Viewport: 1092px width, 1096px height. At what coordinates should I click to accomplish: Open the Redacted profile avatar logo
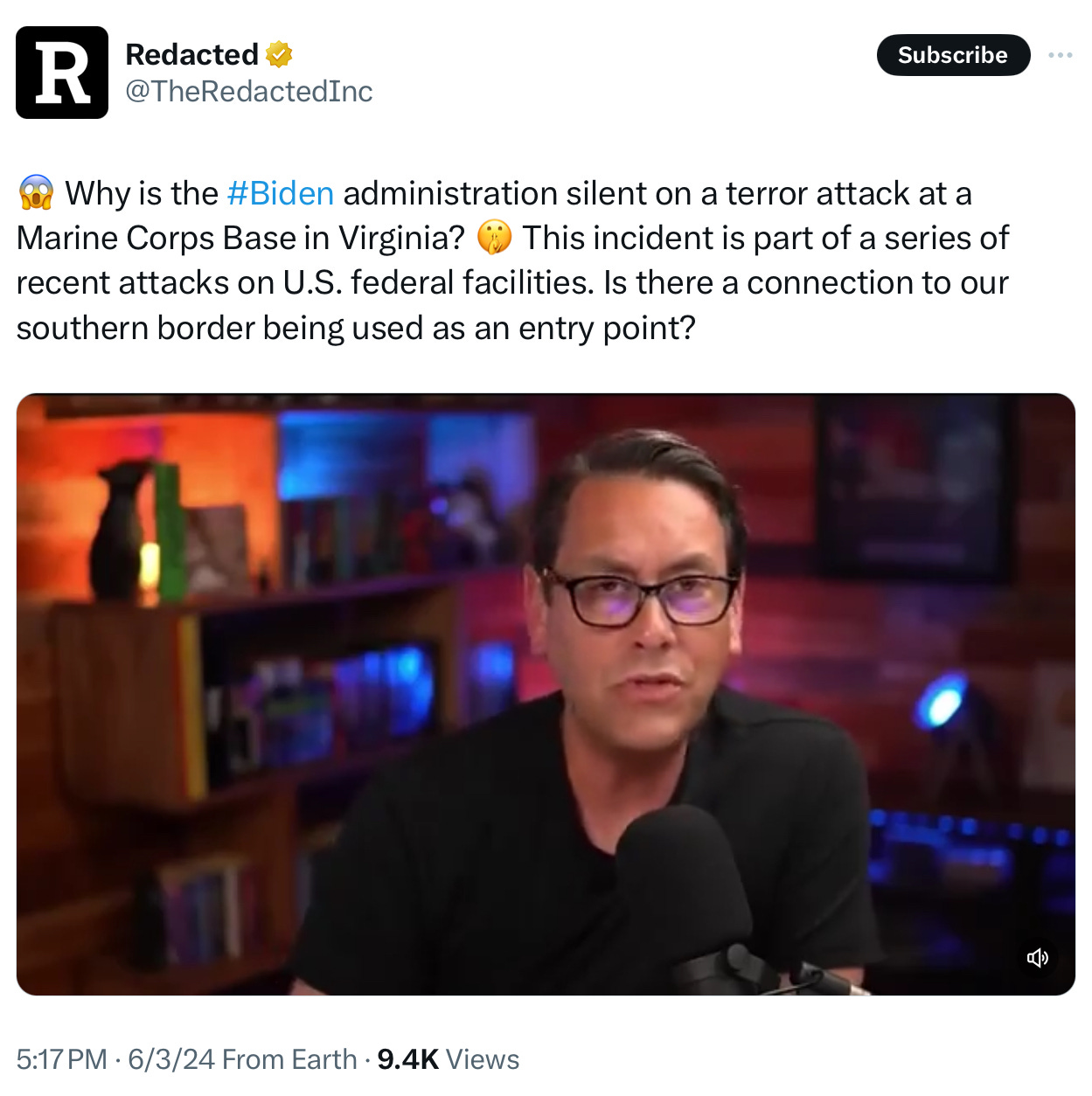pyautogui.click(x=62, y=73)
